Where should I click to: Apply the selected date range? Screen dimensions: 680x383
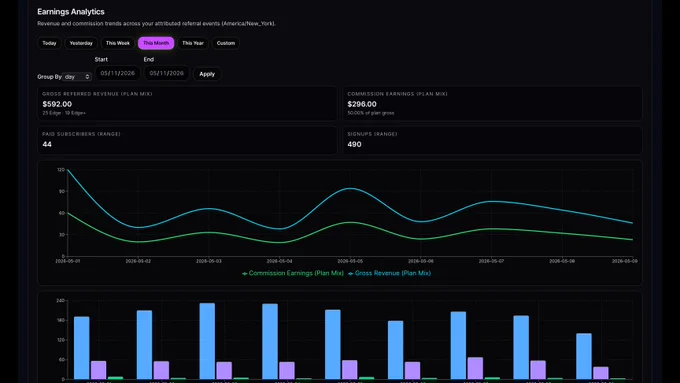click(x=207, y=74)
